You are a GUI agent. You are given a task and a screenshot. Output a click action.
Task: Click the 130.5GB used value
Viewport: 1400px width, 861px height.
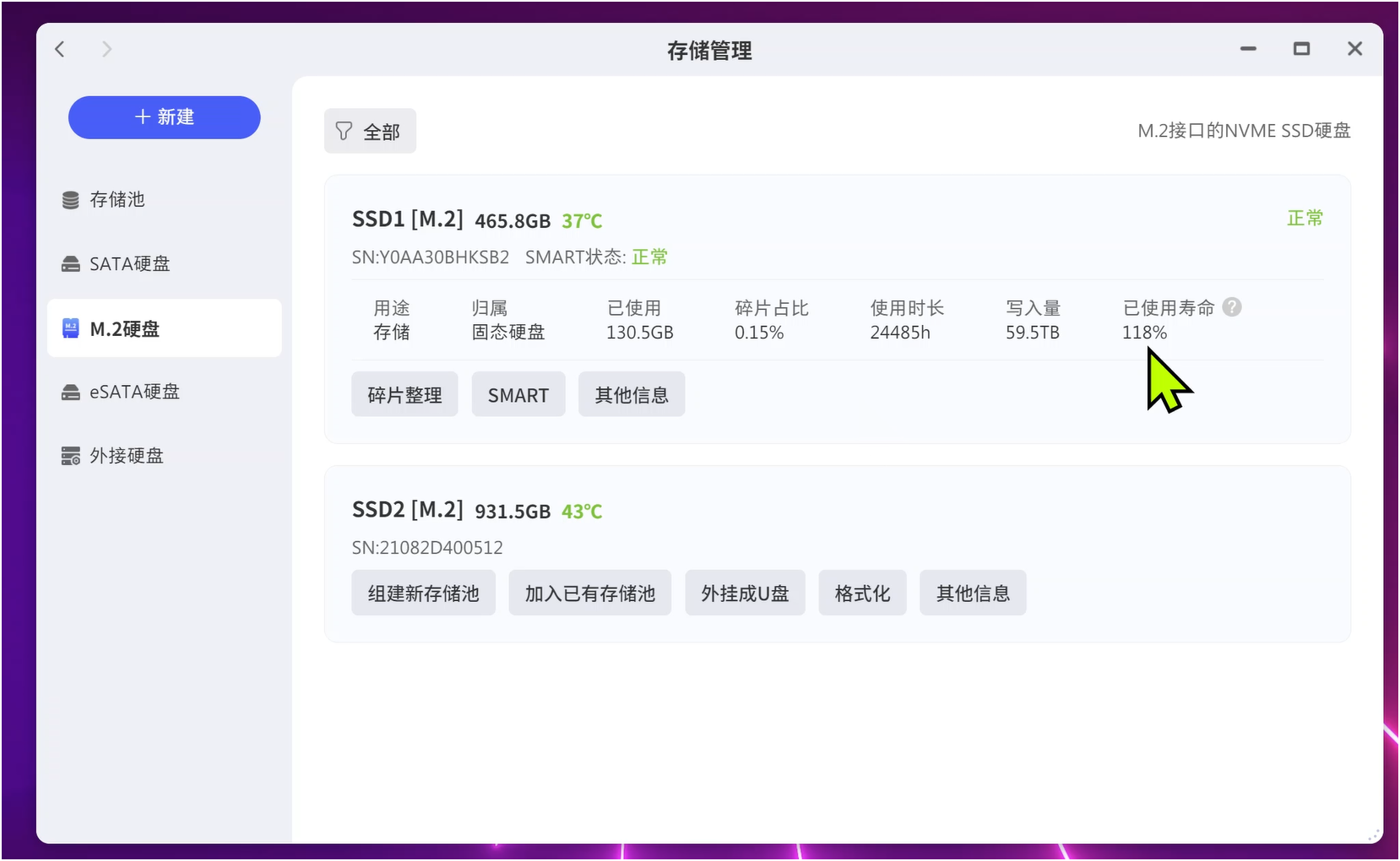point(640,333)
